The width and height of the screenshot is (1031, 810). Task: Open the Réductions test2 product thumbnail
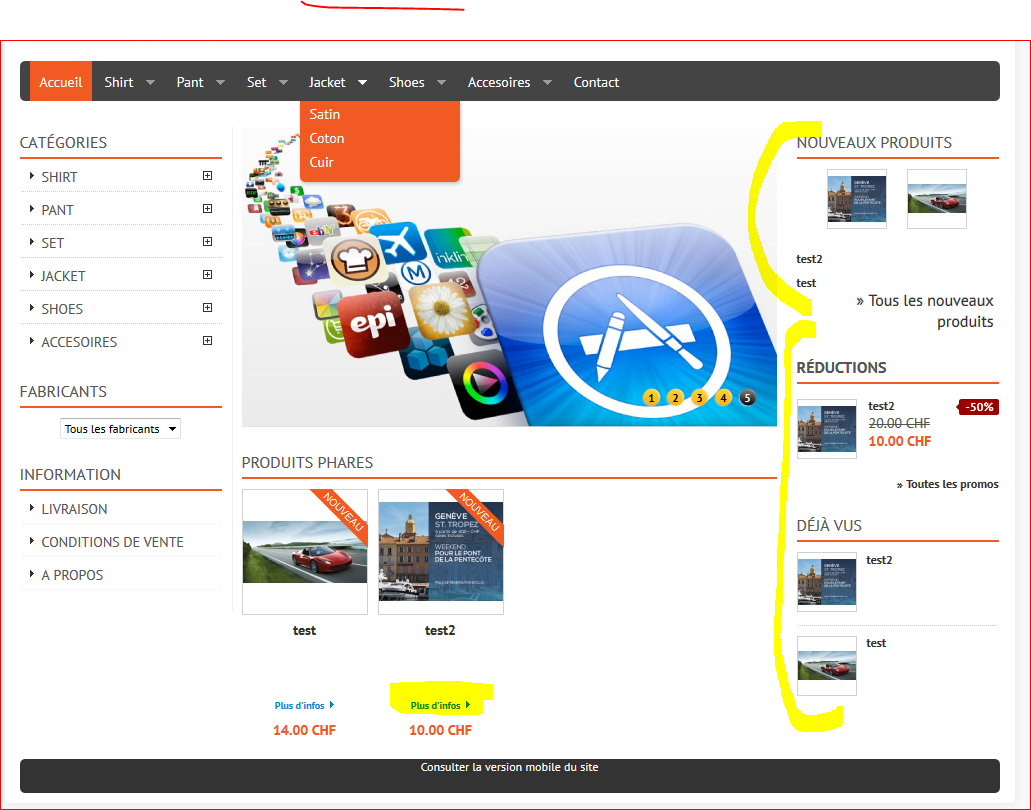click(827, 429)
